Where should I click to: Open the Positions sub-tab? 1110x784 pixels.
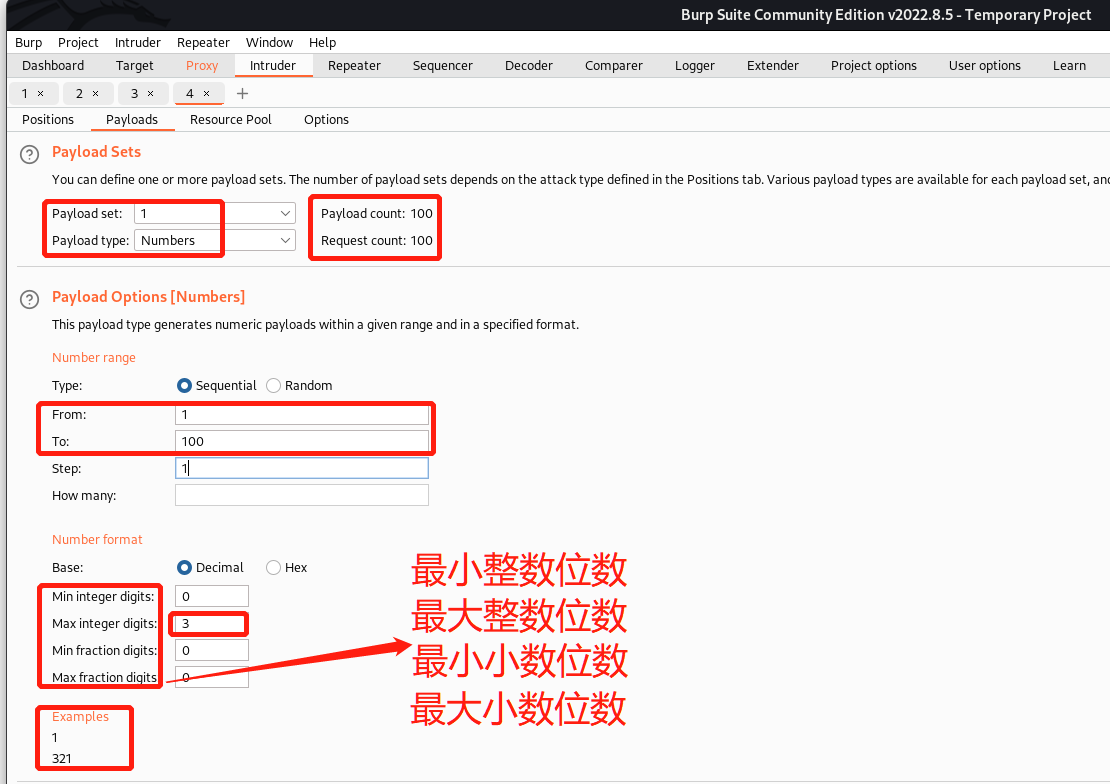click(48, 120)
